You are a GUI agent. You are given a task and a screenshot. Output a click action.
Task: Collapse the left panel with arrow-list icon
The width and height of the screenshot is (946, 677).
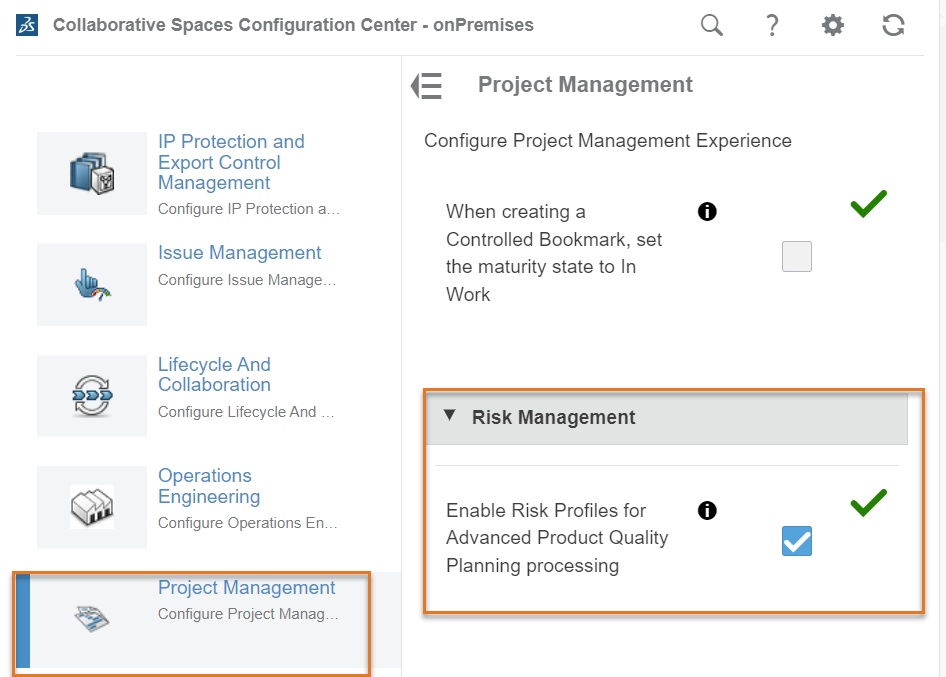point(427,86)
